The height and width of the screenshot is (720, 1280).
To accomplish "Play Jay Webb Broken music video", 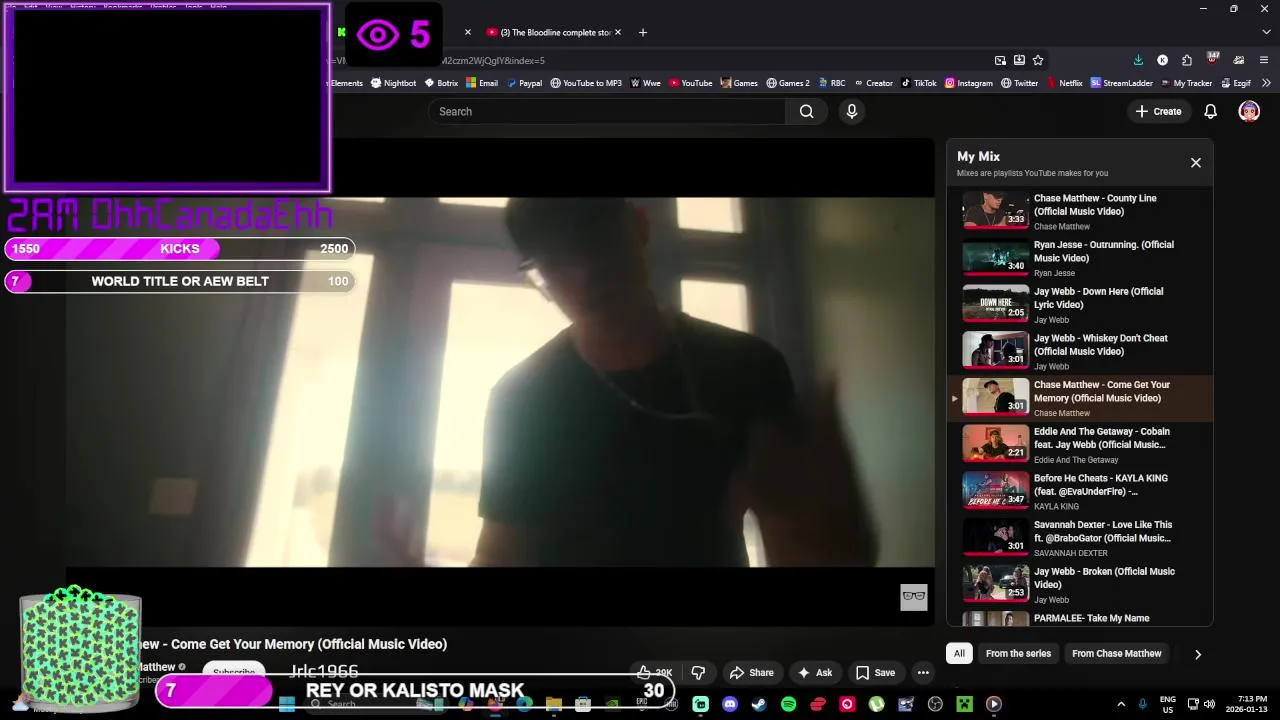I will tap(1079, 584).
